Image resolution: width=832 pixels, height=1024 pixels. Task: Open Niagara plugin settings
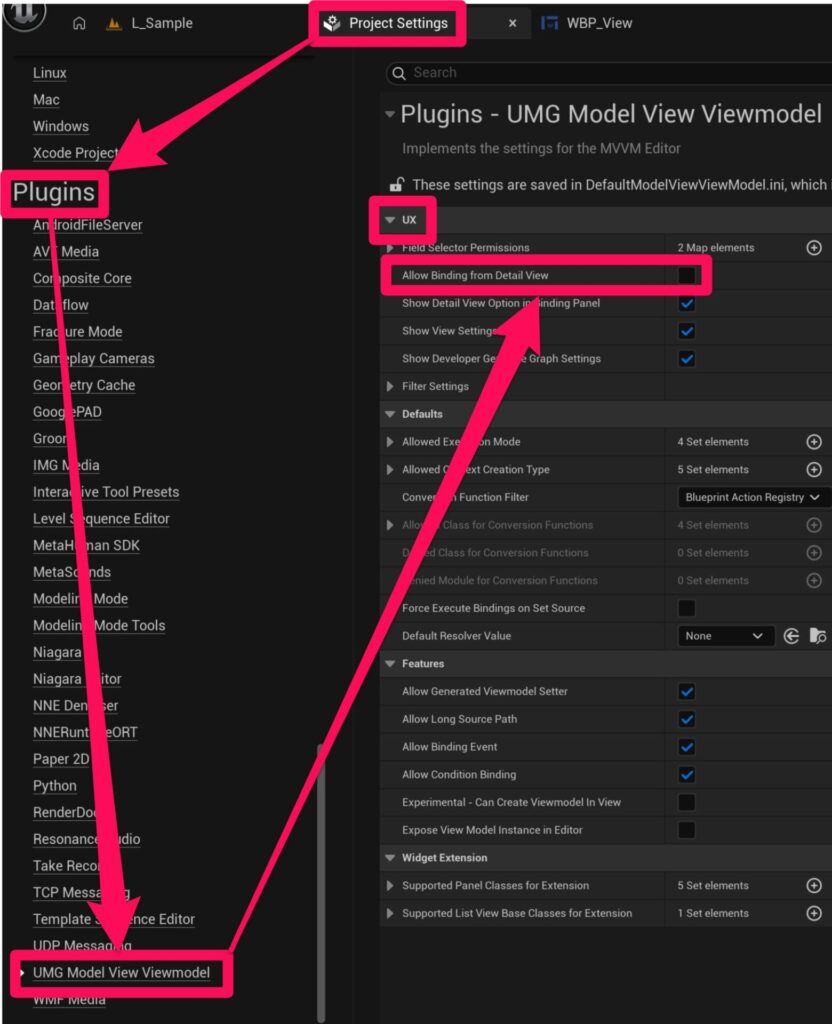pos(57,652)
